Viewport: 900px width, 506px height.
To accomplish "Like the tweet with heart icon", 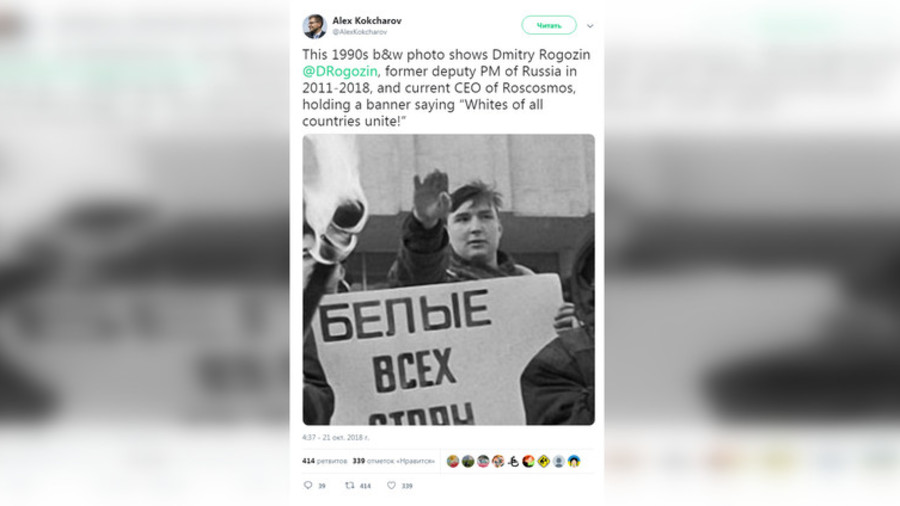I will (391, 485).
